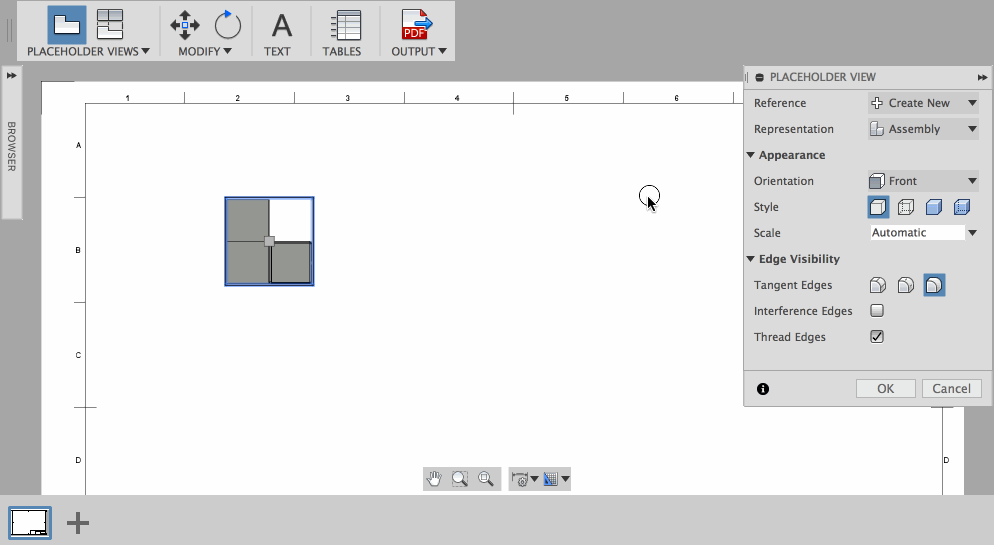994x545 pixels.
Task: Select the sheet thumbnail at bottom
Action: tap(30, 523)
